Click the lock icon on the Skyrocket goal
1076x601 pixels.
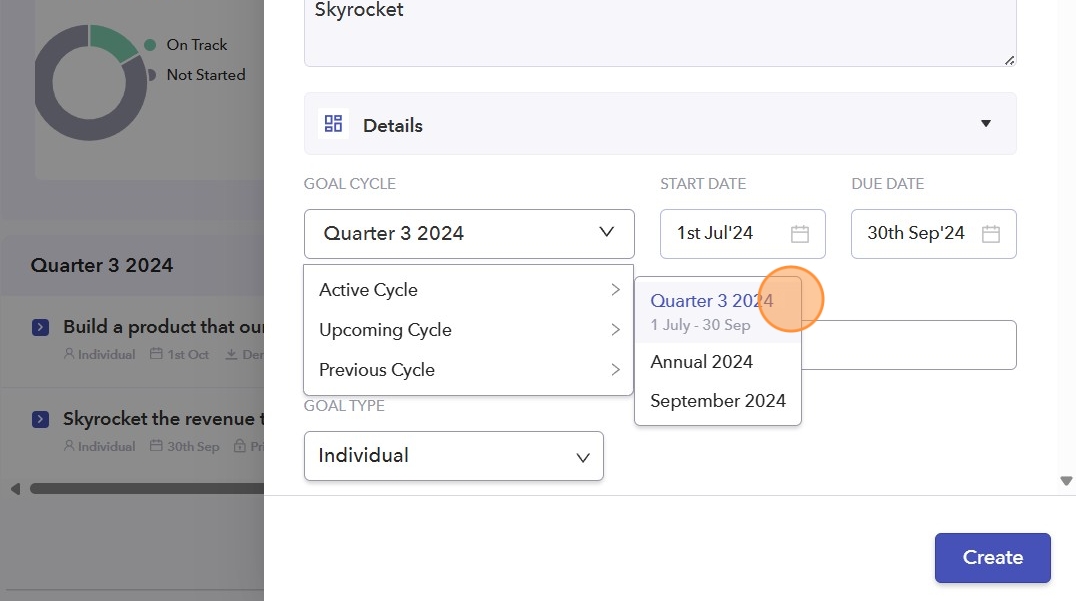point(239,446)
